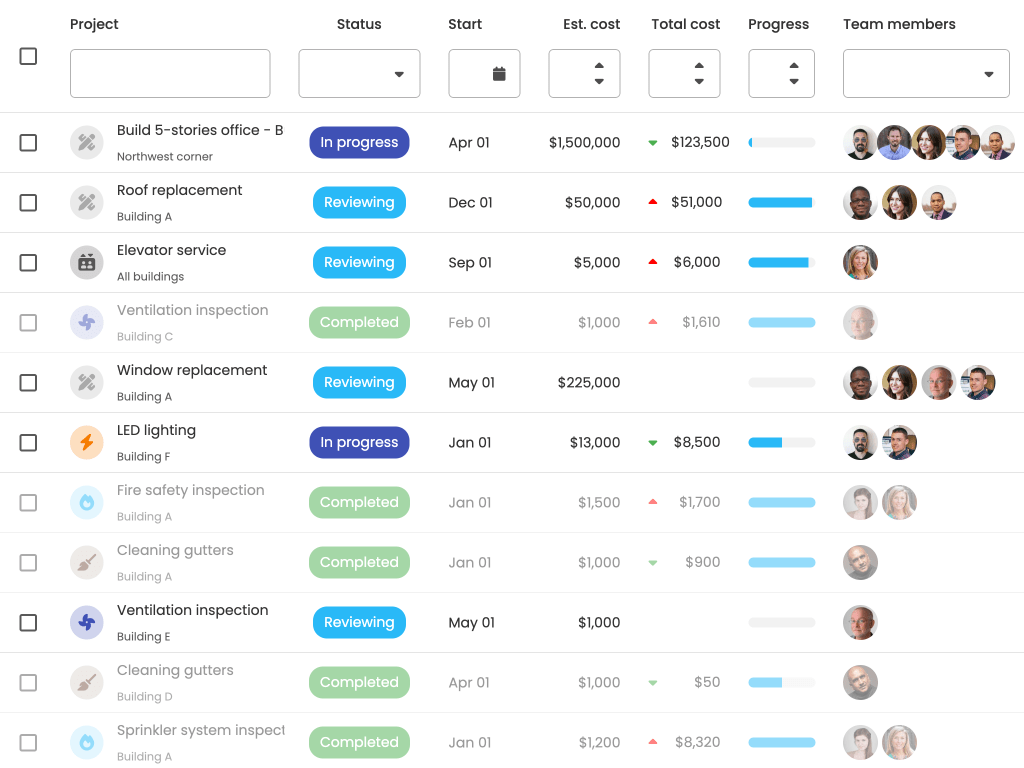The width and height of the screenshot is (1024, 768).
Task: Open the Status filter dropdown
Action: 359,74
